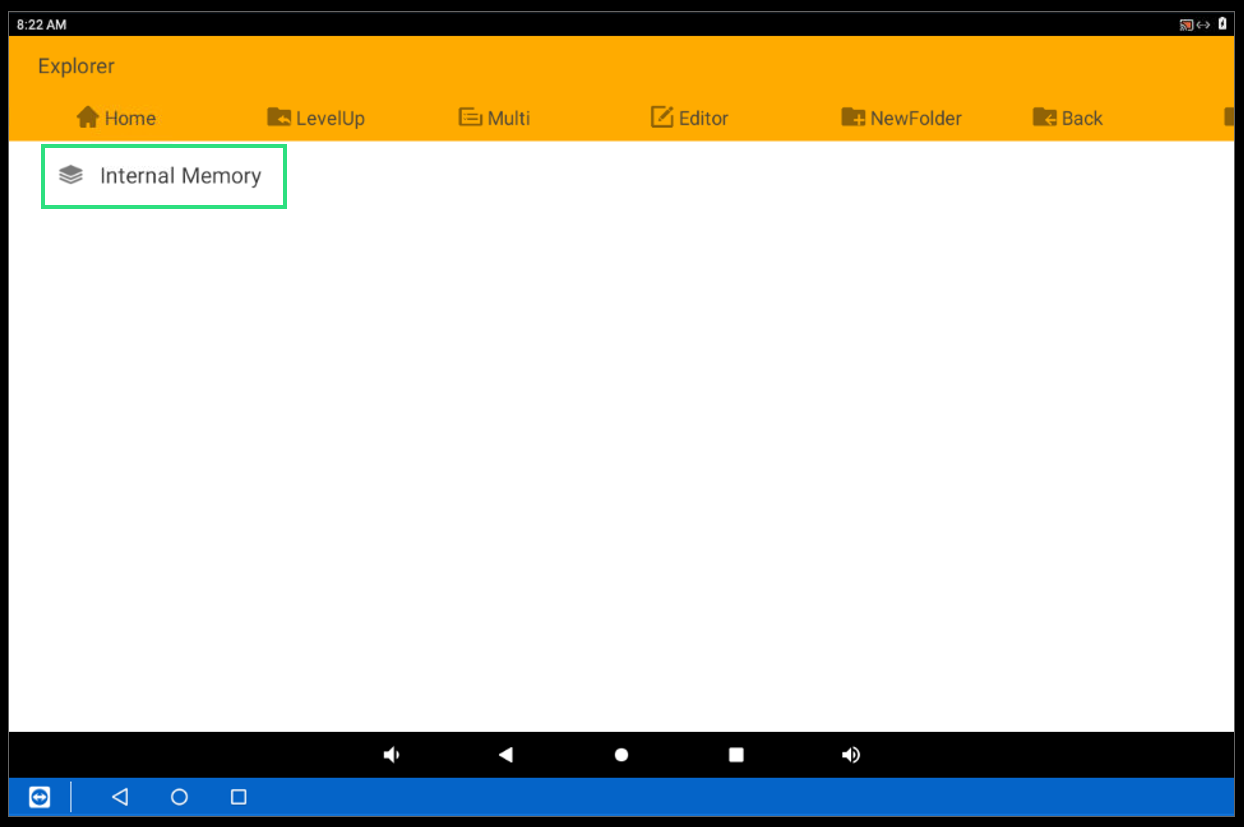Enable Multi selection mode

click(x=494, y=118)
